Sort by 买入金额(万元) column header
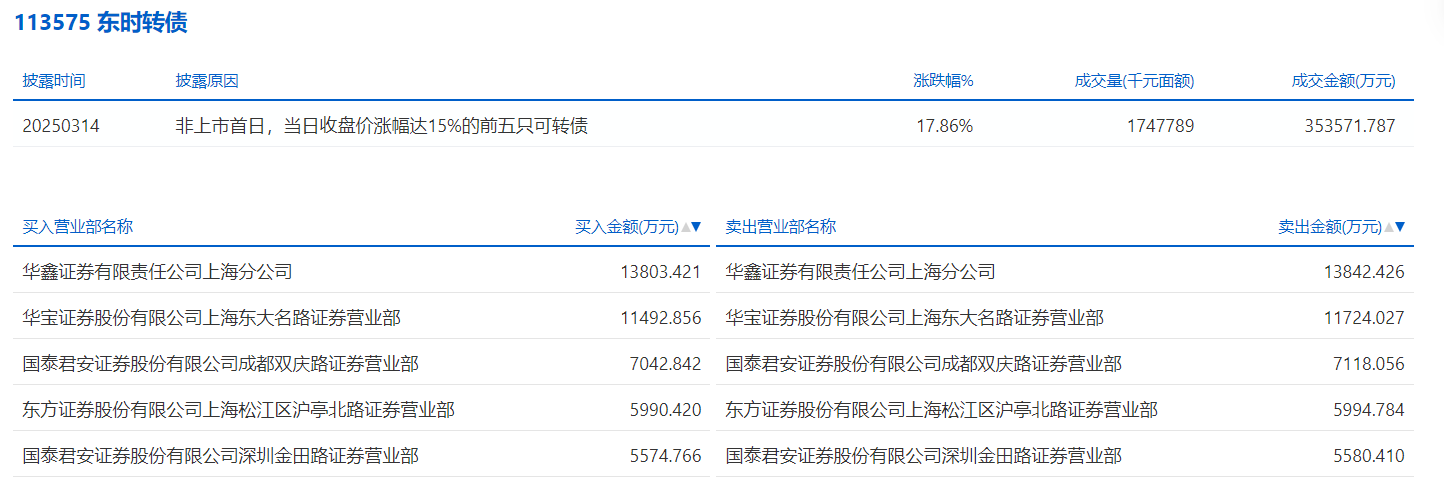Image resolution: width=1444 pixels, height=480 pixels. coord(626,227)
